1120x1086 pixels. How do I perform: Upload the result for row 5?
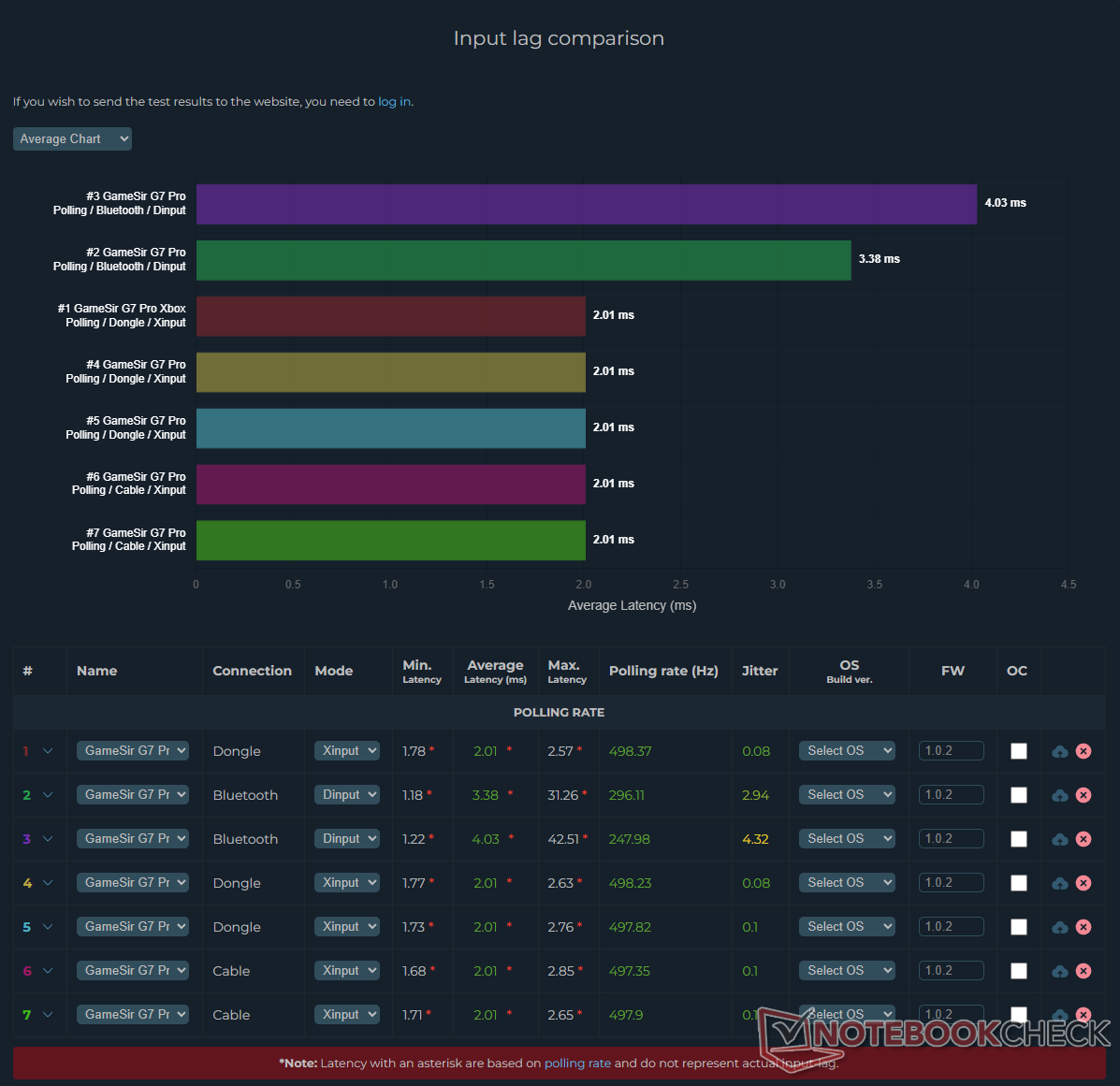1060,927
